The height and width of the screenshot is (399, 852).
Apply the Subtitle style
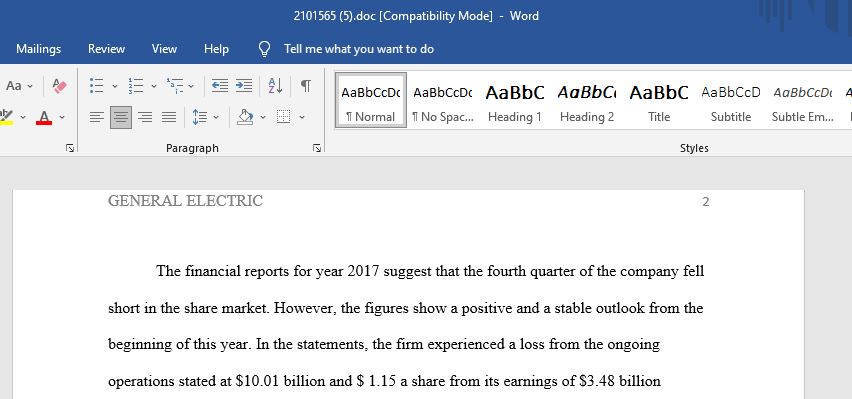tap(731, 101)
